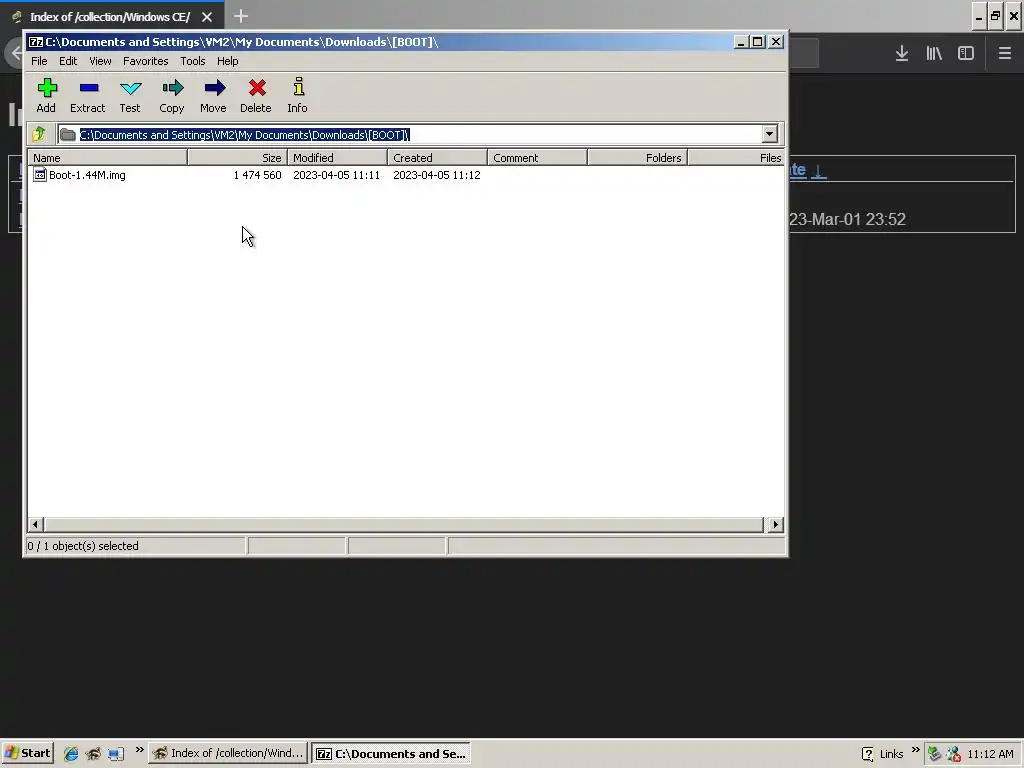Open the View menu
Image resolution: width=1024 pixels, height=768 pixels.
(x=100, y=61)
